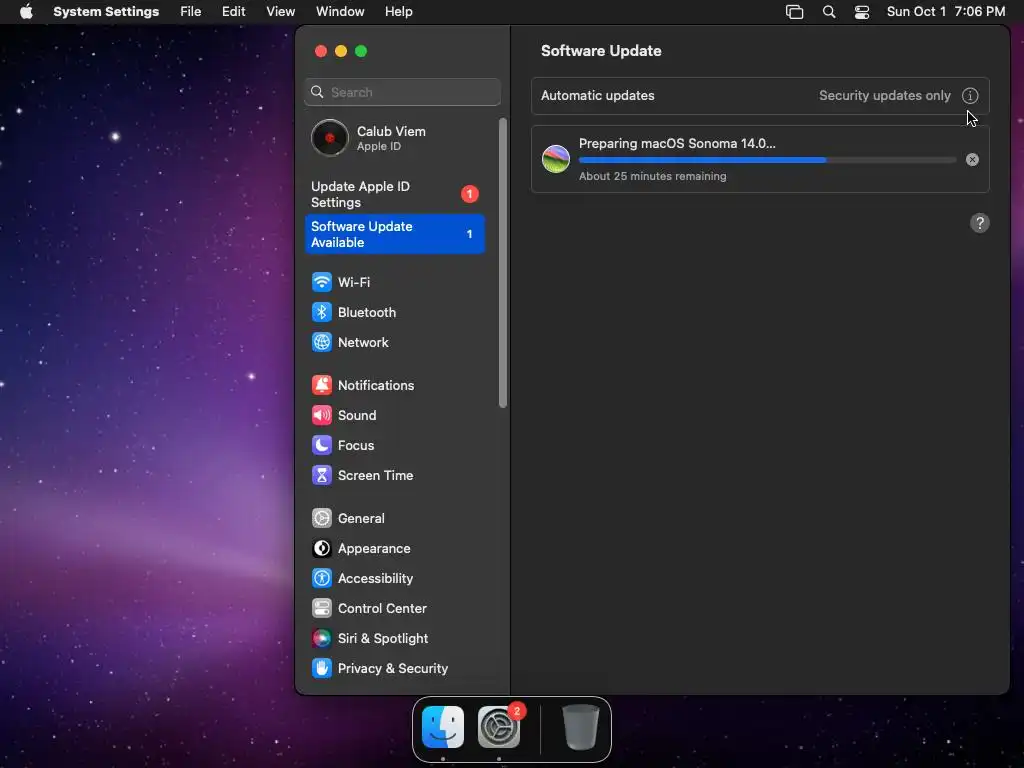The width and height of the screenshot is (1024, 768).
Task: Open Finder from the Dock
Action: pyautogui.click(x=443, y=727)
